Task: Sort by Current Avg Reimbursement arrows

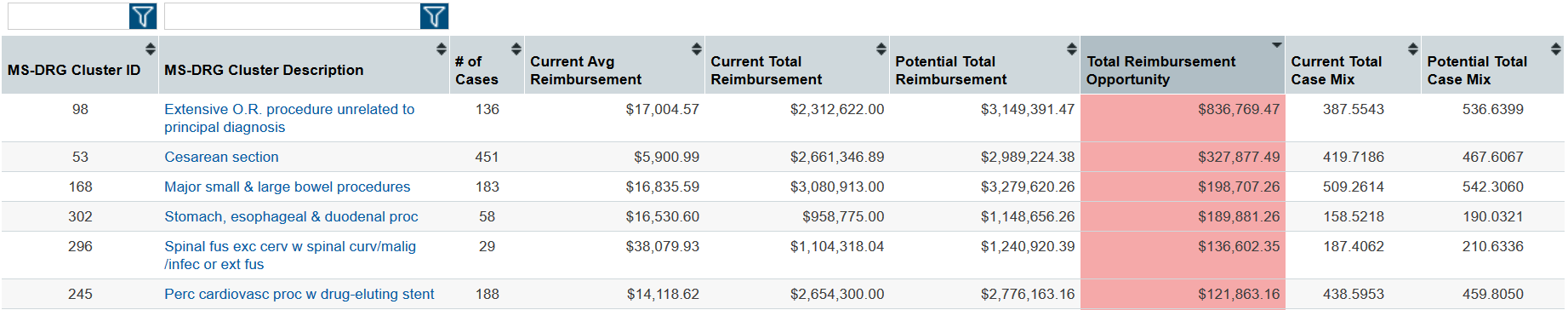Action: pyautogui.click(x=696, y=49)
